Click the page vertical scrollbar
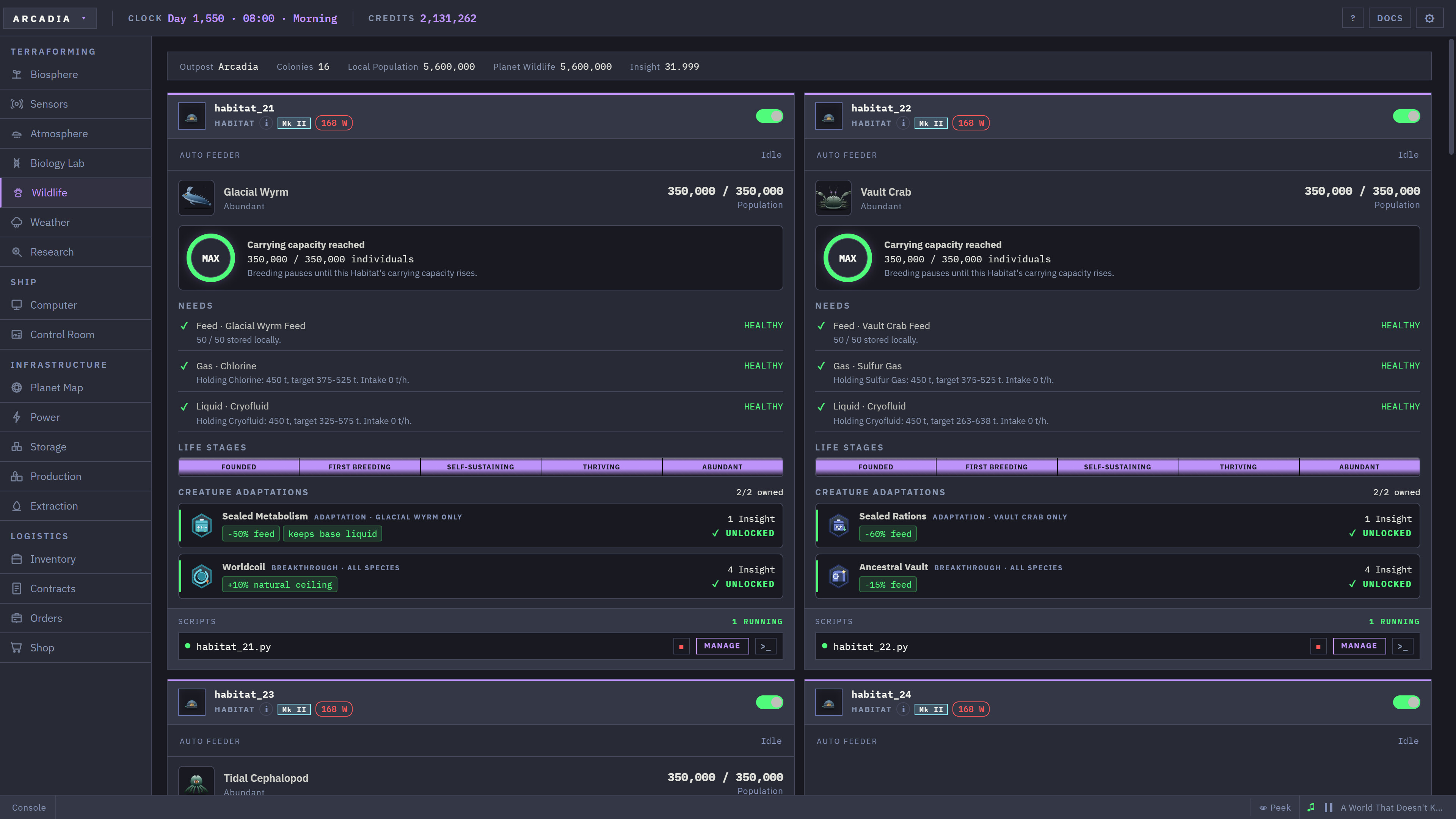This screenshot has height=819, width=1456. click(1451, 96)
